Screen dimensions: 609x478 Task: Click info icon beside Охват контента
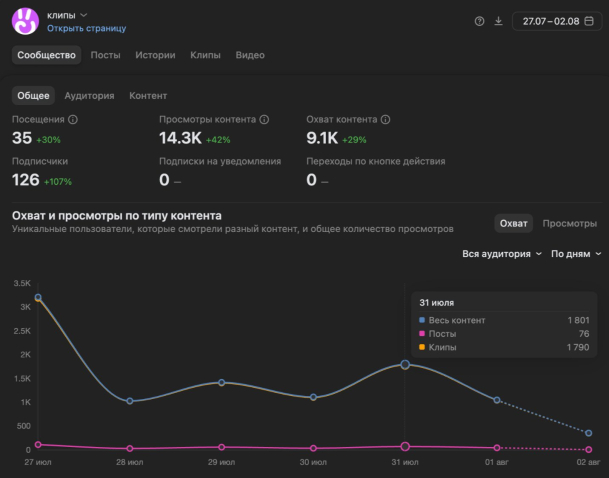tap(385, 120)
